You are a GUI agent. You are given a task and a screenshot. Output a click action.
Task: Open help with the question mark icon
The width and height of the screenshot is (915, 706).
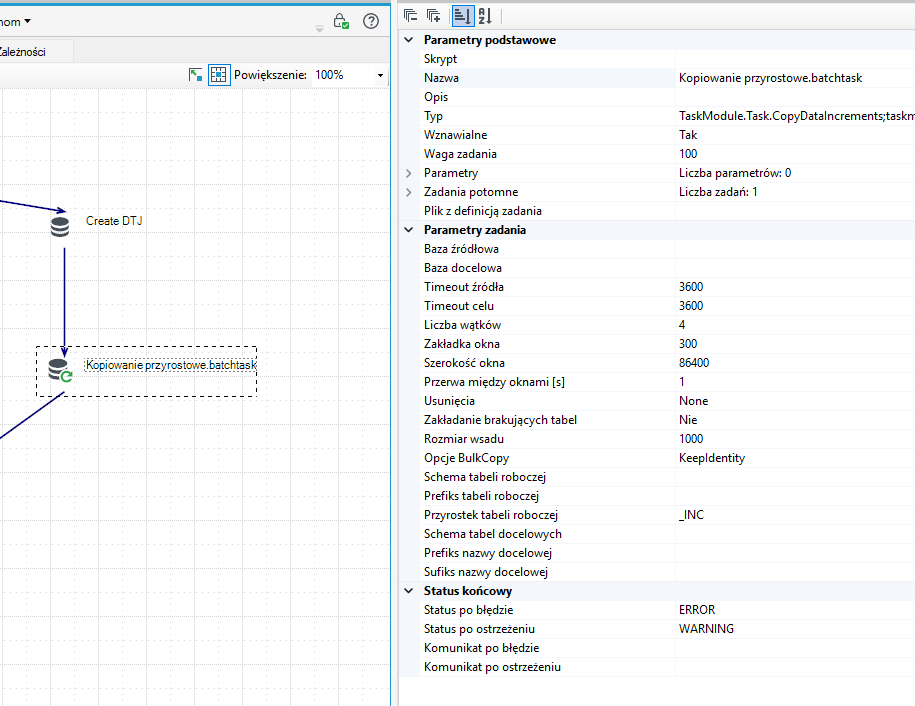pos(371,22)
